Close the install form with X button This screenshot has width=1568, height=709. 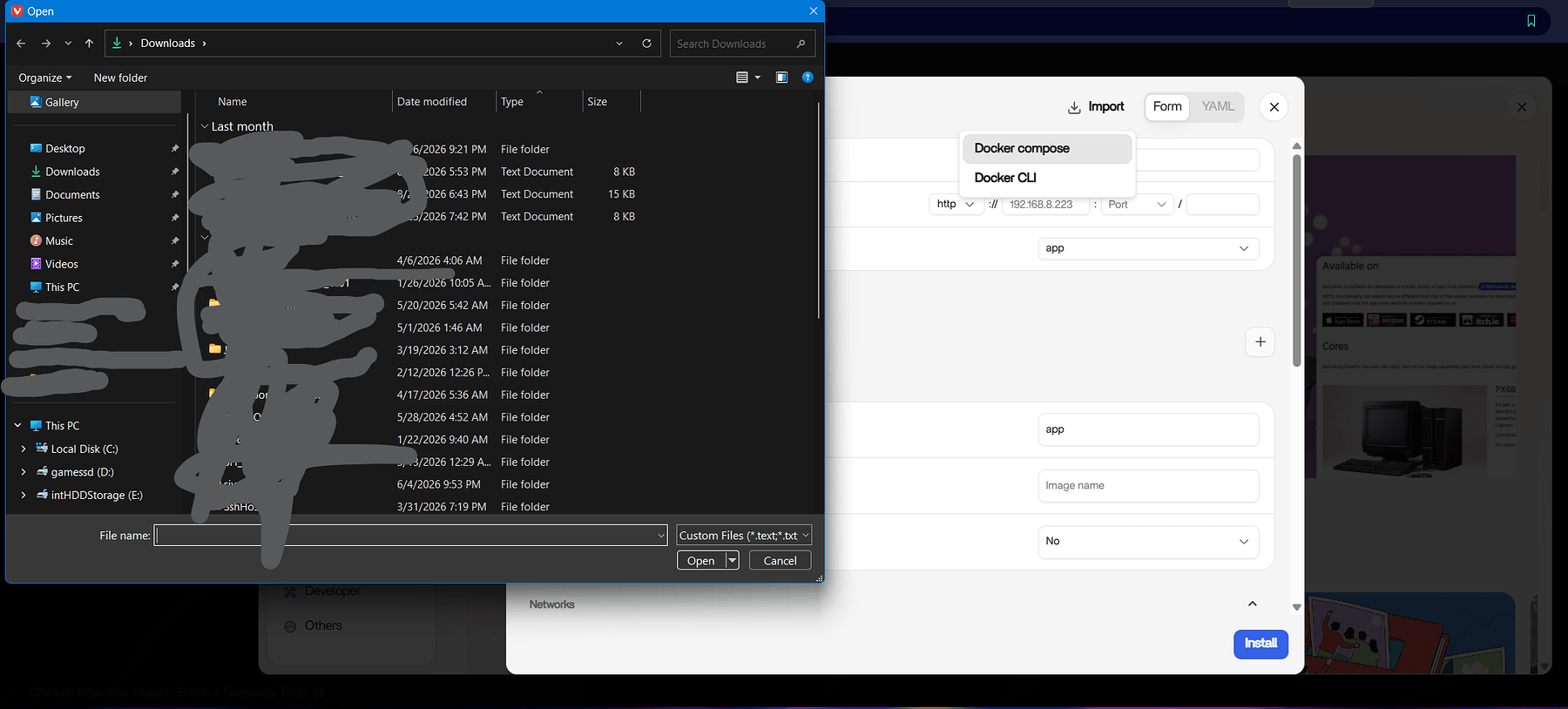click(1274, 107)
